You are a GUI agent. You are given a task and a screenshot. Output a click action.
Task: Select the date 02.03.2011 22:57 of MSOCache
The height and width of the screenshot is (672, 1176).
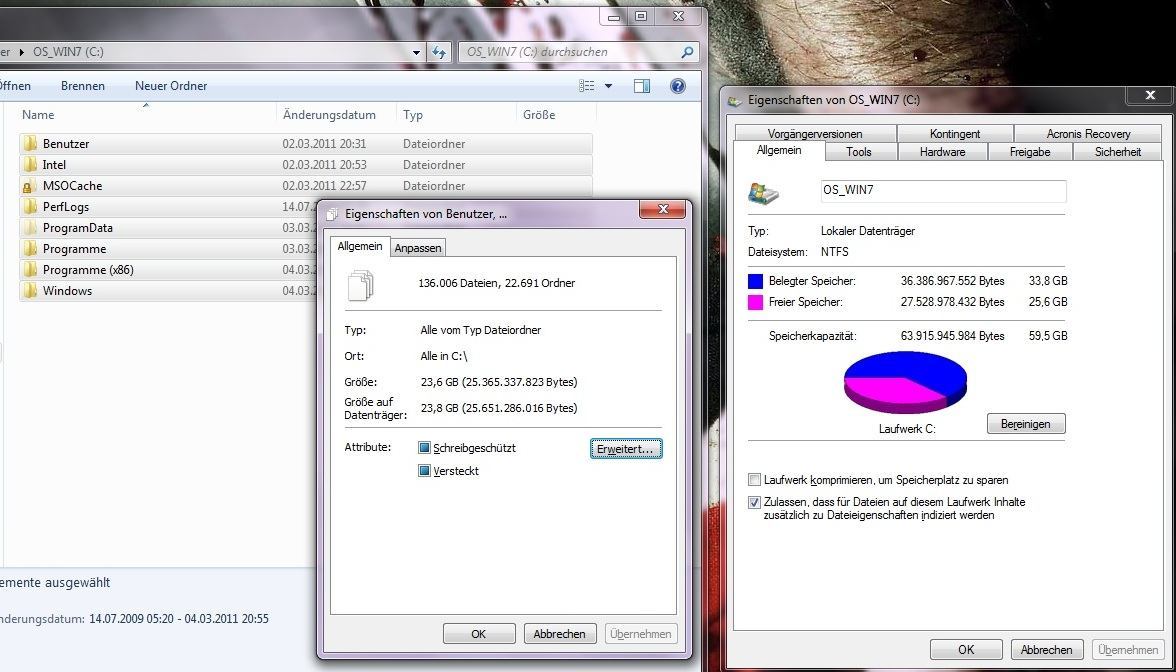(x=324, y=185)
